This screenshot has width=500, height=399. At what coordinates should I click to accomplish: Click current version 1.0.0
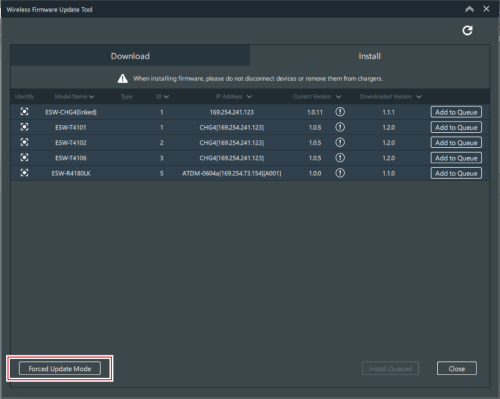(x=315, y=173)
